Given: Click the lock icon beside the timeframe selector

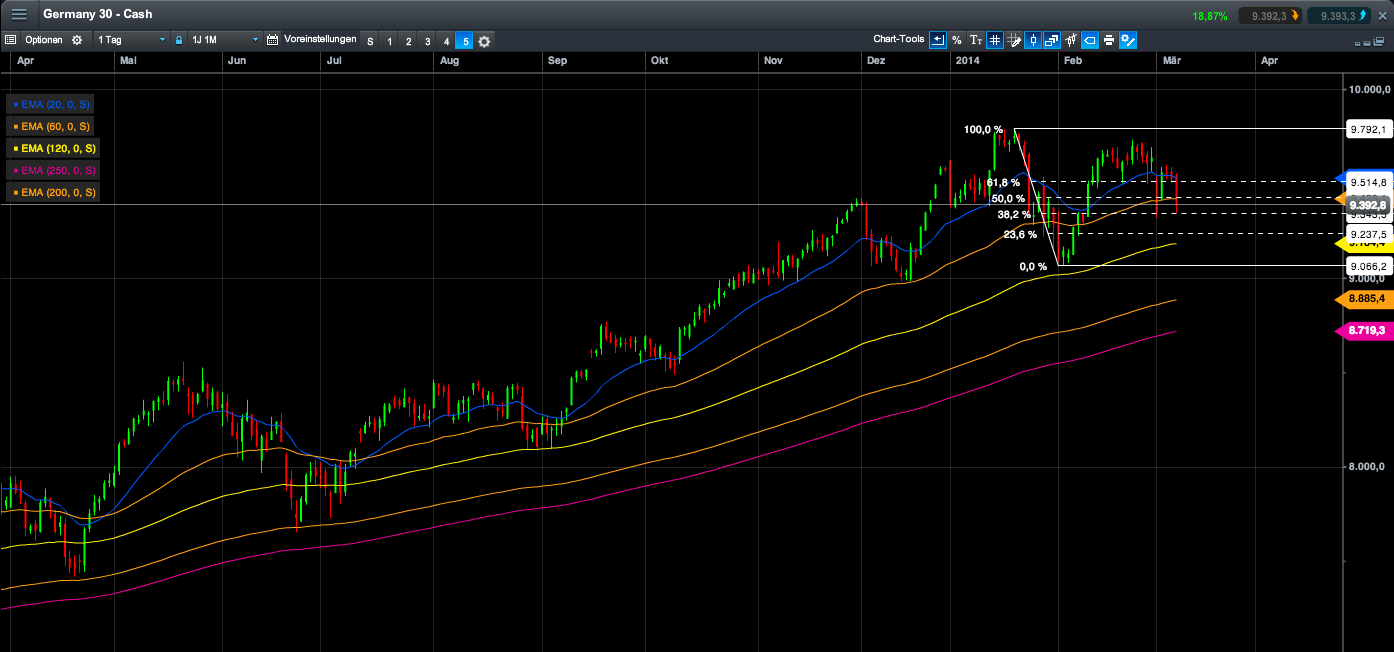Looking at the screenshot, I should (179, 40).
